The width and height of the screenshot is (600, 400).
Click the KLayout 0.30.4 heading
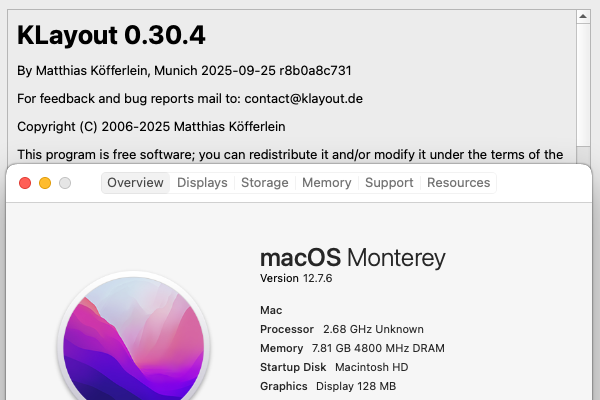[112, 35]
